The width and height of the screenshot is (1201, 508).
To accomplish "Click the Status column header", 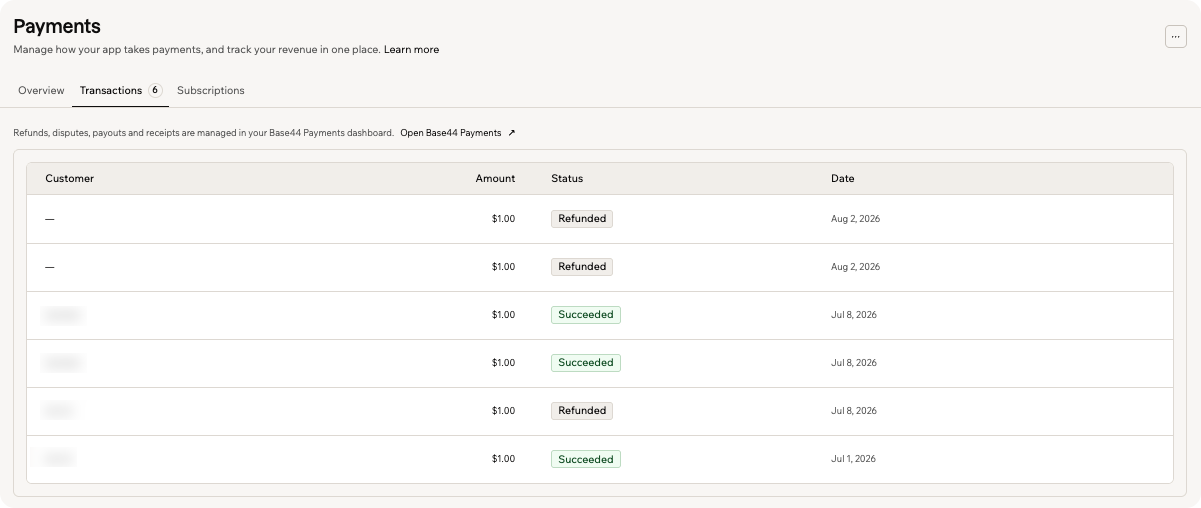I will [x=567, y=179].
